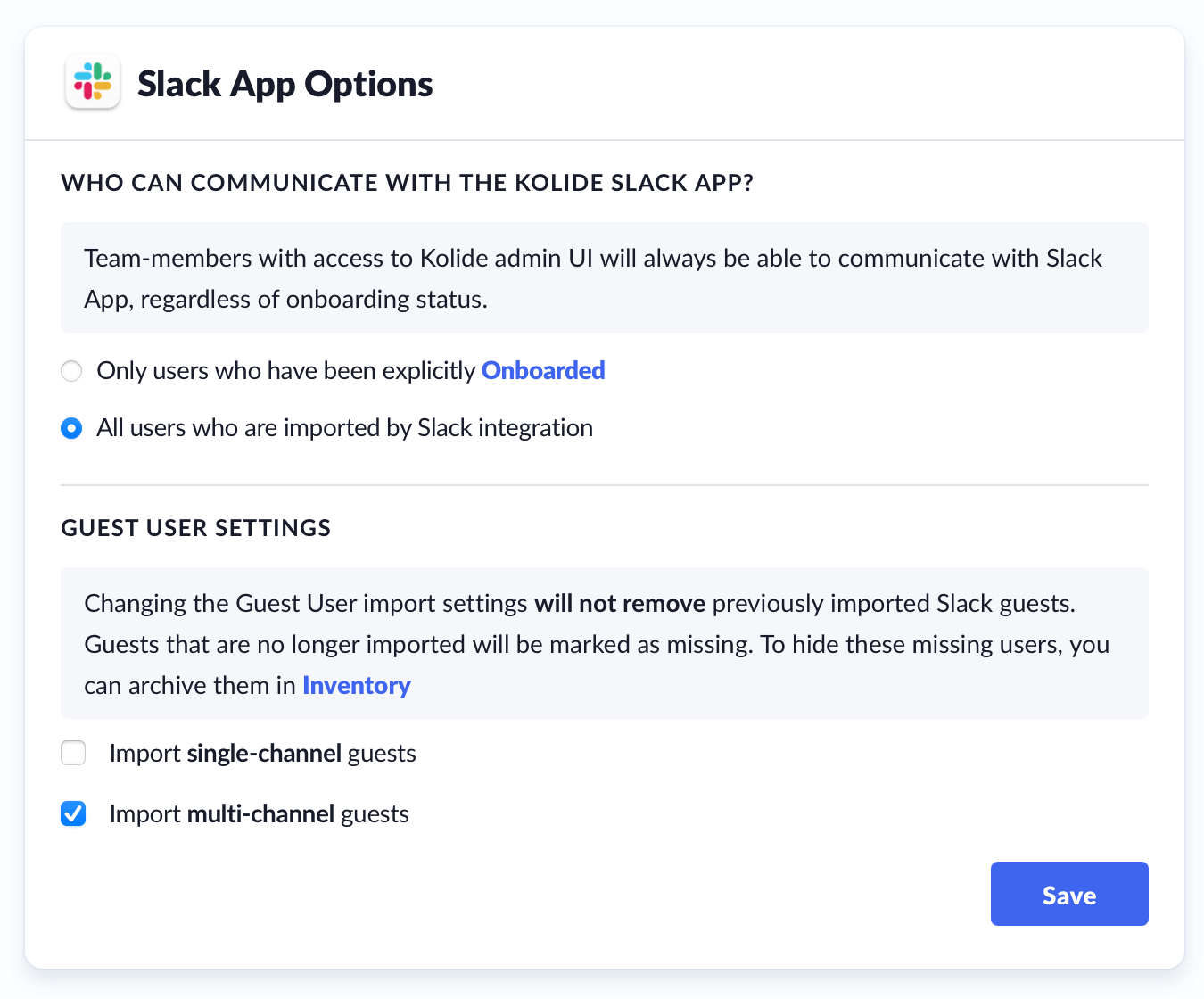Click the Slack logo icon
This screenshot has height=999, width=1204.
click(x=93, y=82)
